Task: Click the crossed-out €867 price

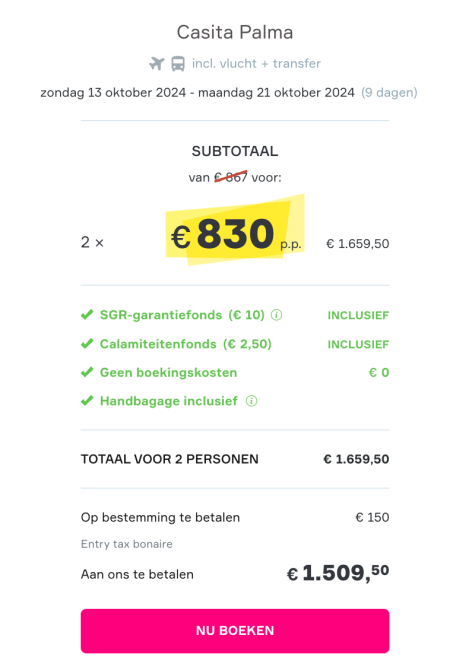Action: (x=231, y=177)
